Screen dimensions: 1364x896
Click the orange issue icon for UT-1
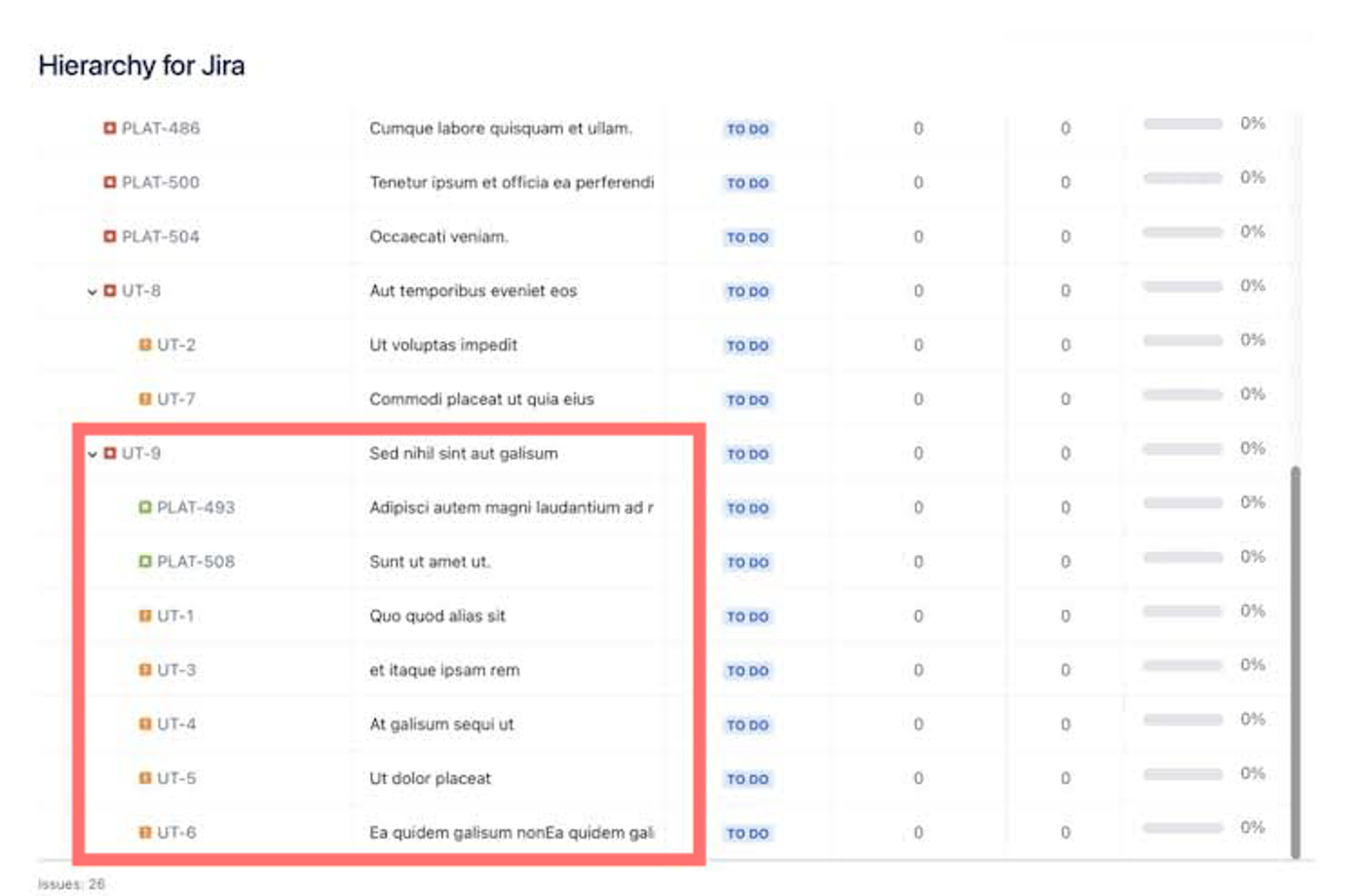145,616
